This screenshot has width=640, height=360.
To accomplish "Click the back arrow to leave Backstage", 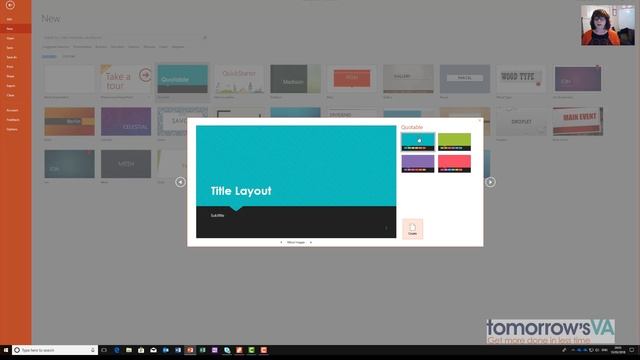I will [10, 5].
